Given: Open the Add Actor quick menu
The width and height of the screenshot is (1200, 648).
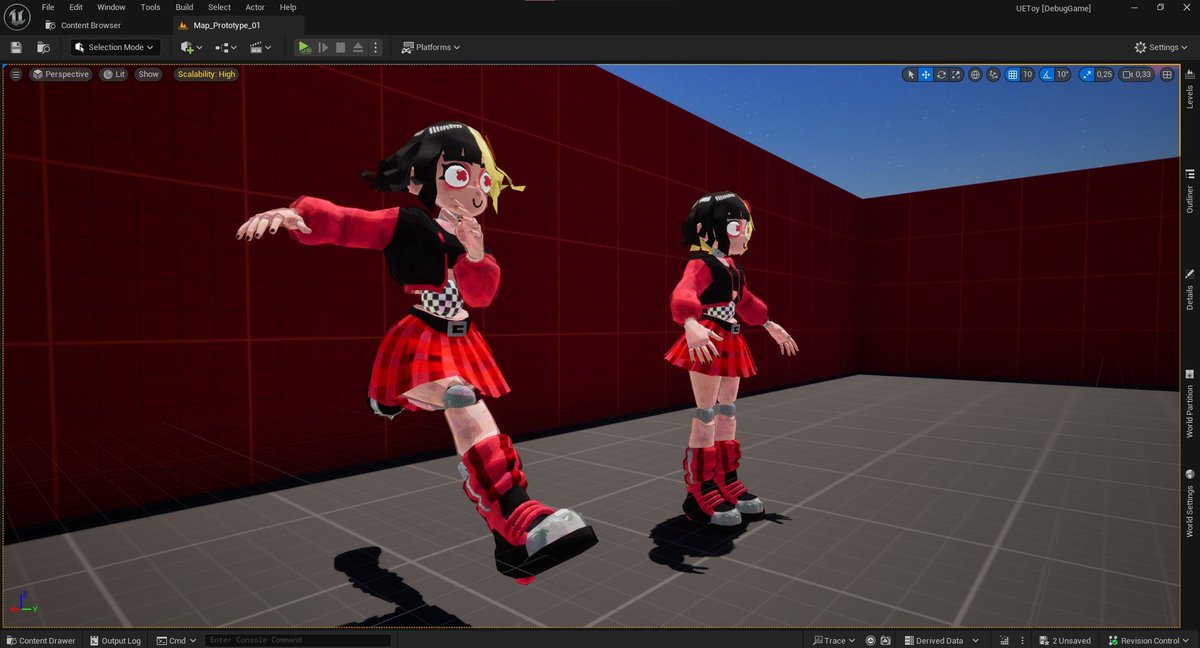Looking at the screenshot, I should point(186,47).
